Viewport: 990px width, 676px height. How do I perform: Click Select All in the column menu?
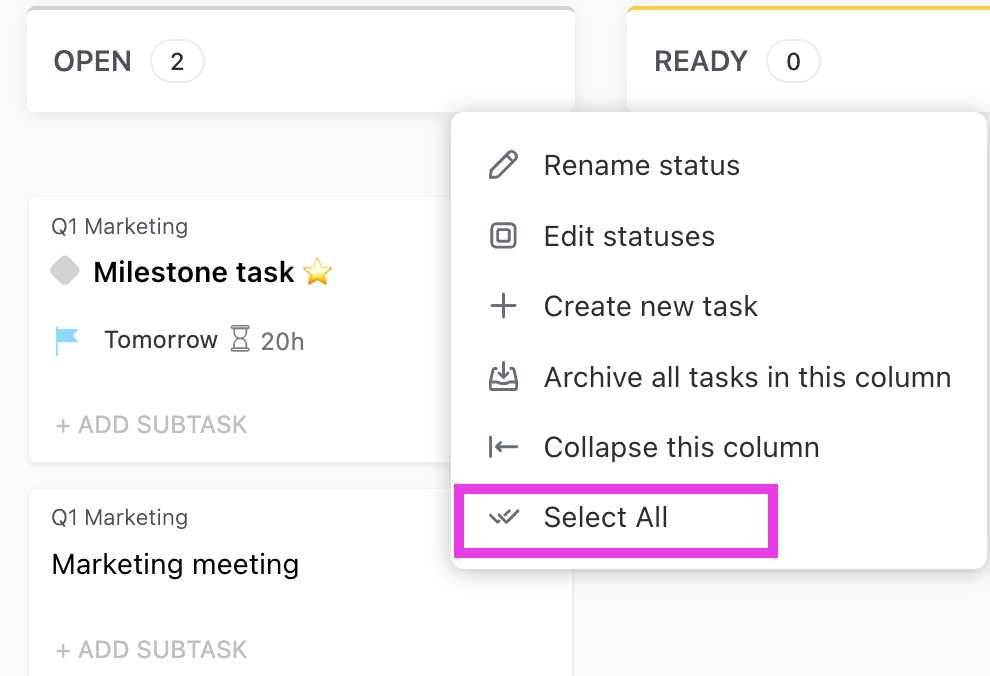[605, 517]
